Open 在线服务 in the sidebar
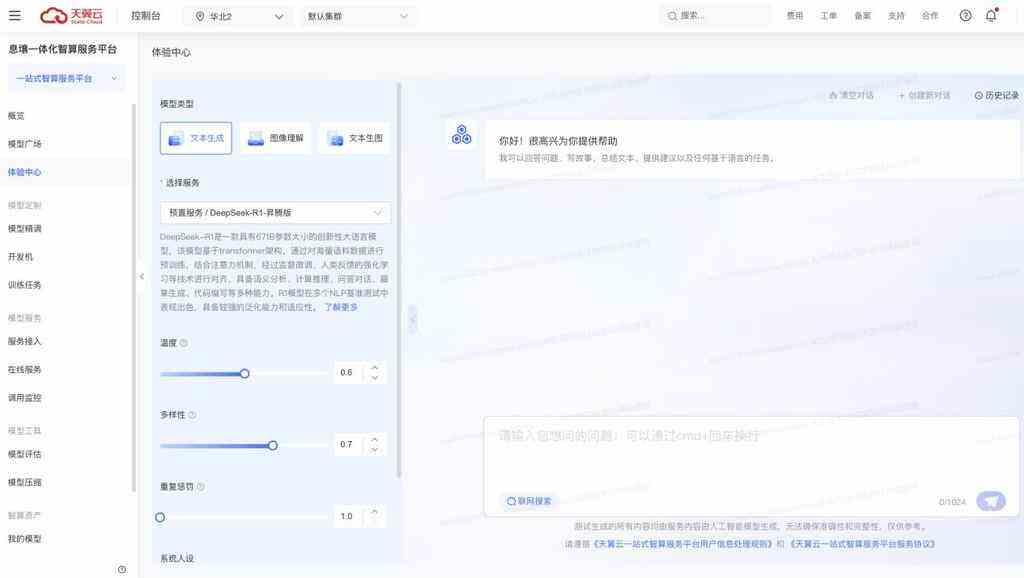Screen dimensions: 1024x578 pos(25,370)
